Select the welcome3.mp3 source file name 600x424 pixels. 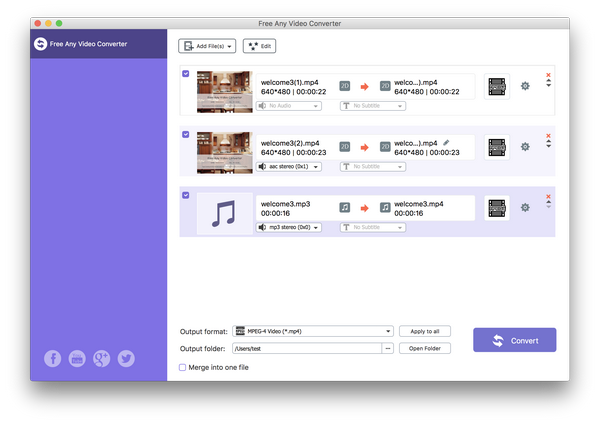coord(285,204)
